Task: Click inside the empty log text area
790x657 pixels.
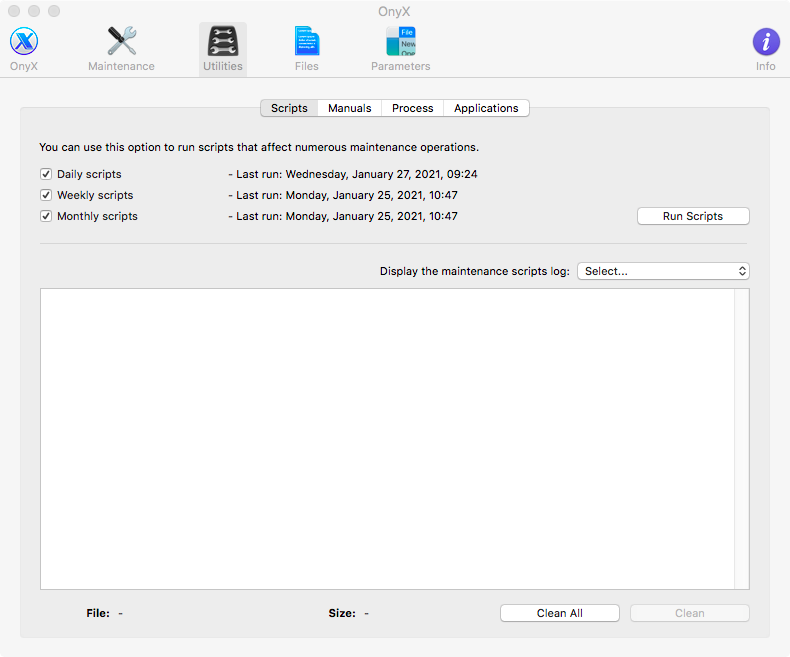Action: [x=387, y=439]
